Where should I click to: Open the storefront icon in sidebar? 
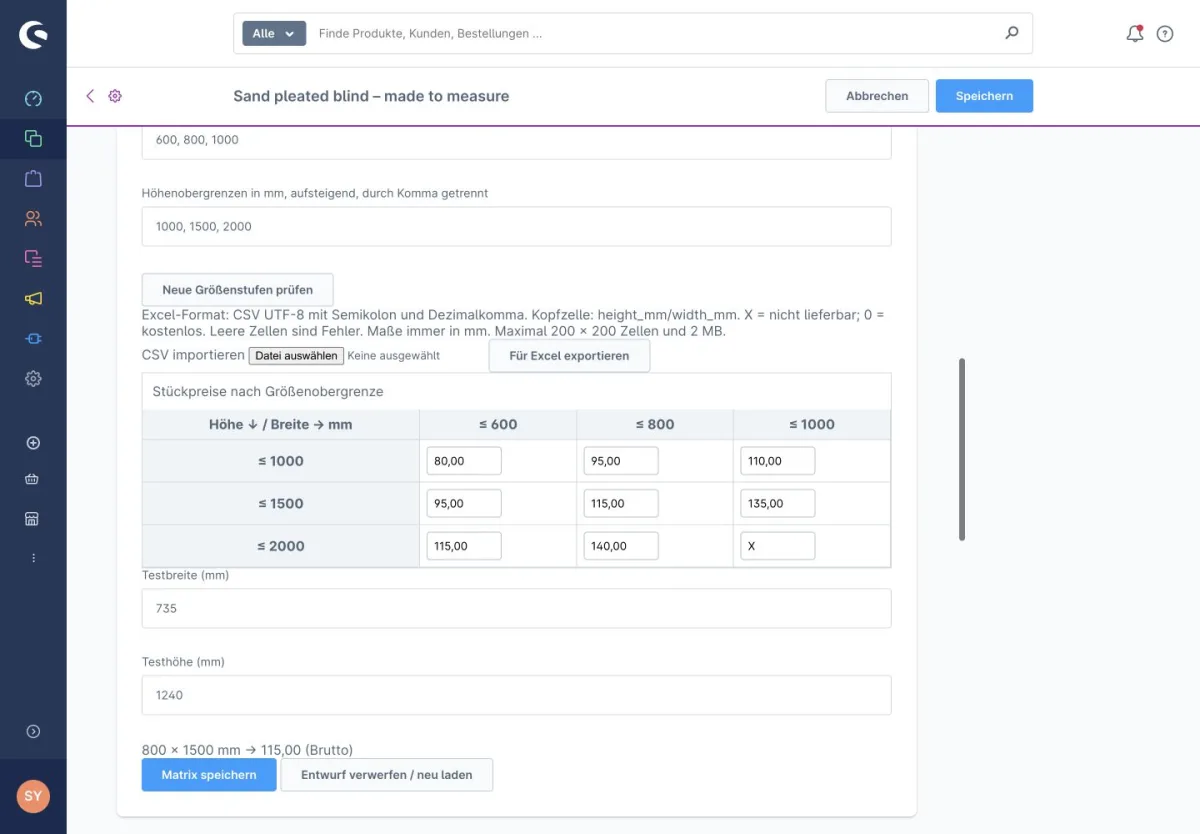click(x=33, y=519)
